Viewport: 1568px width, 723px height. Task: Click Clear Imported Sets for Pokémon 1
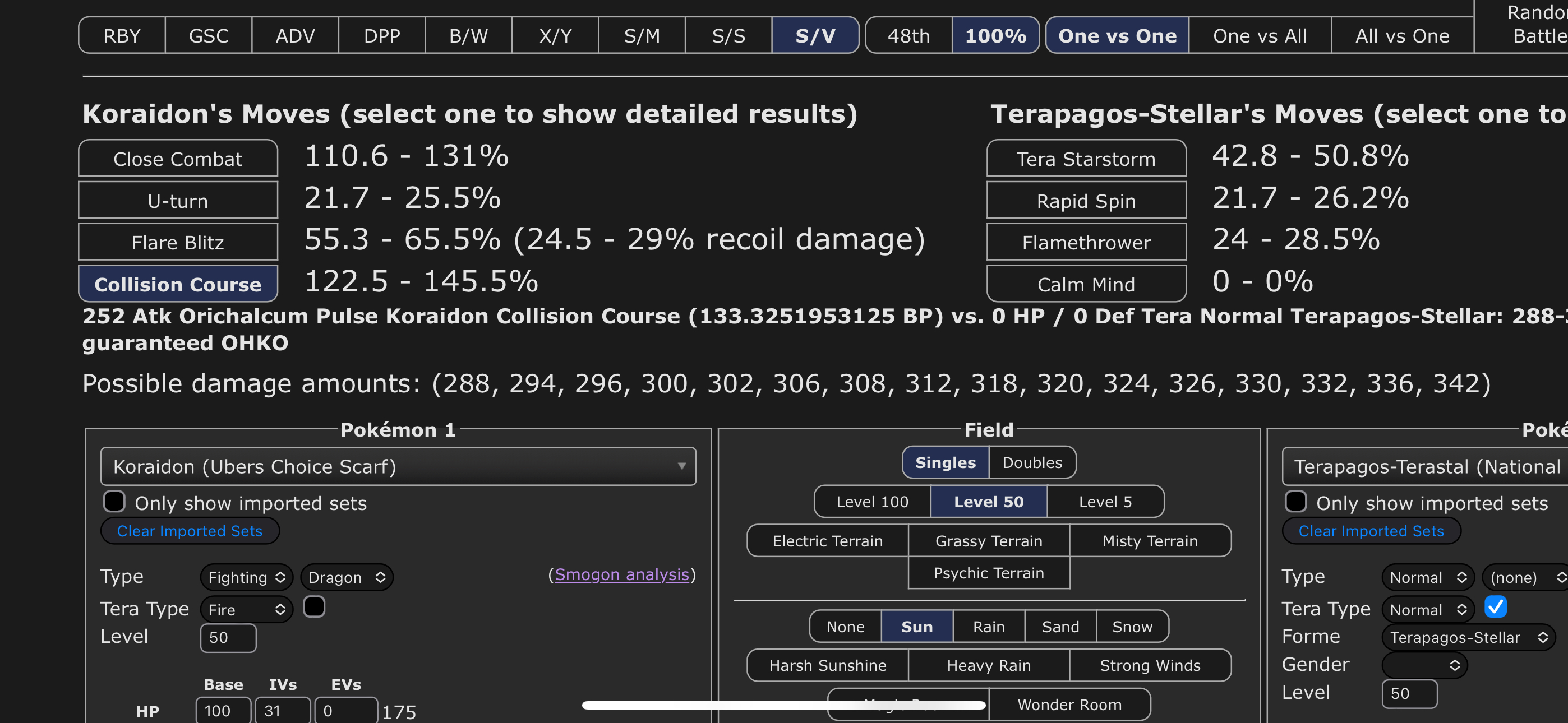[190, 531]
